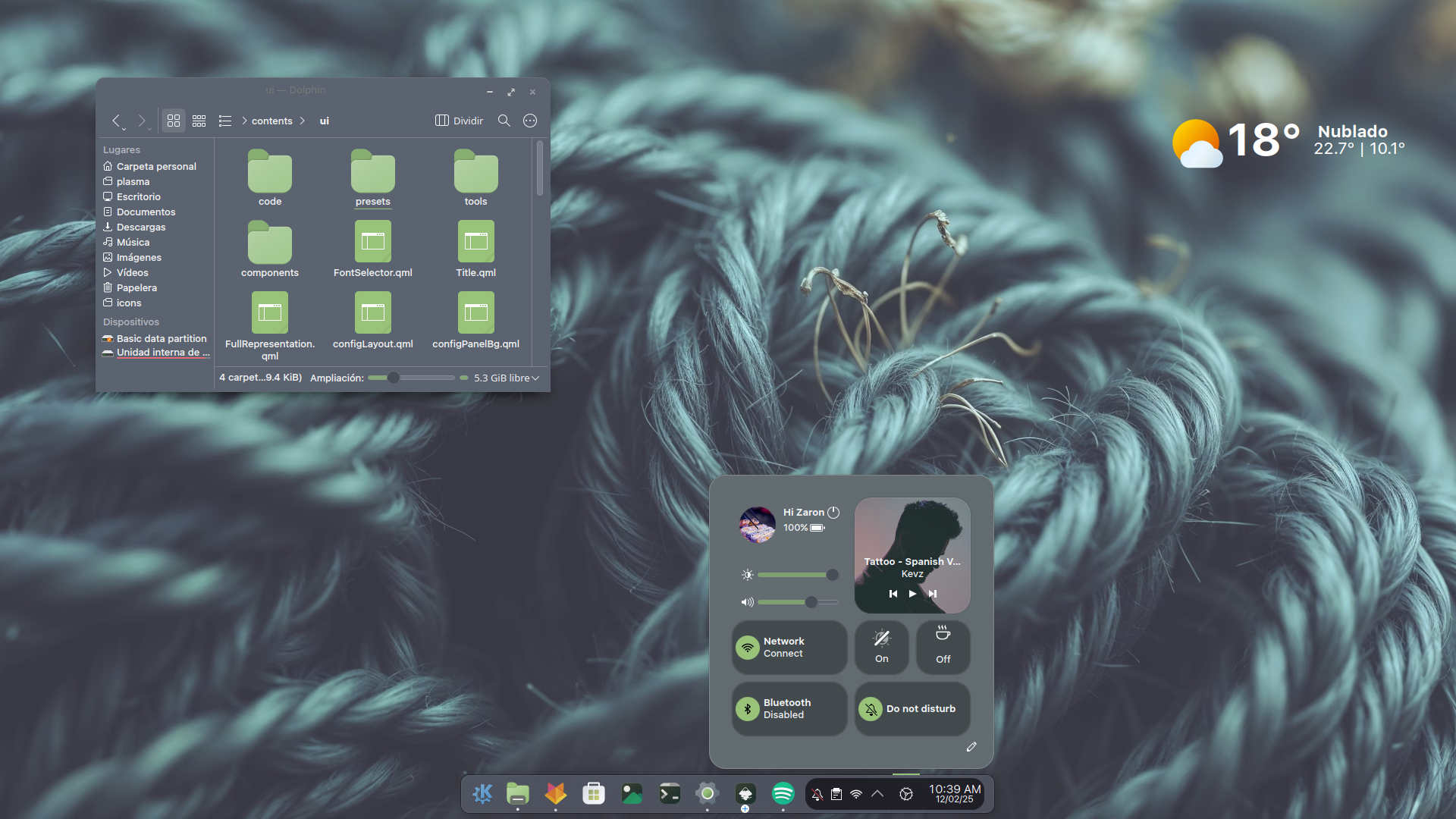1456x819 pixels.
Task: Open the Discover software store icon
Action: 594,794
